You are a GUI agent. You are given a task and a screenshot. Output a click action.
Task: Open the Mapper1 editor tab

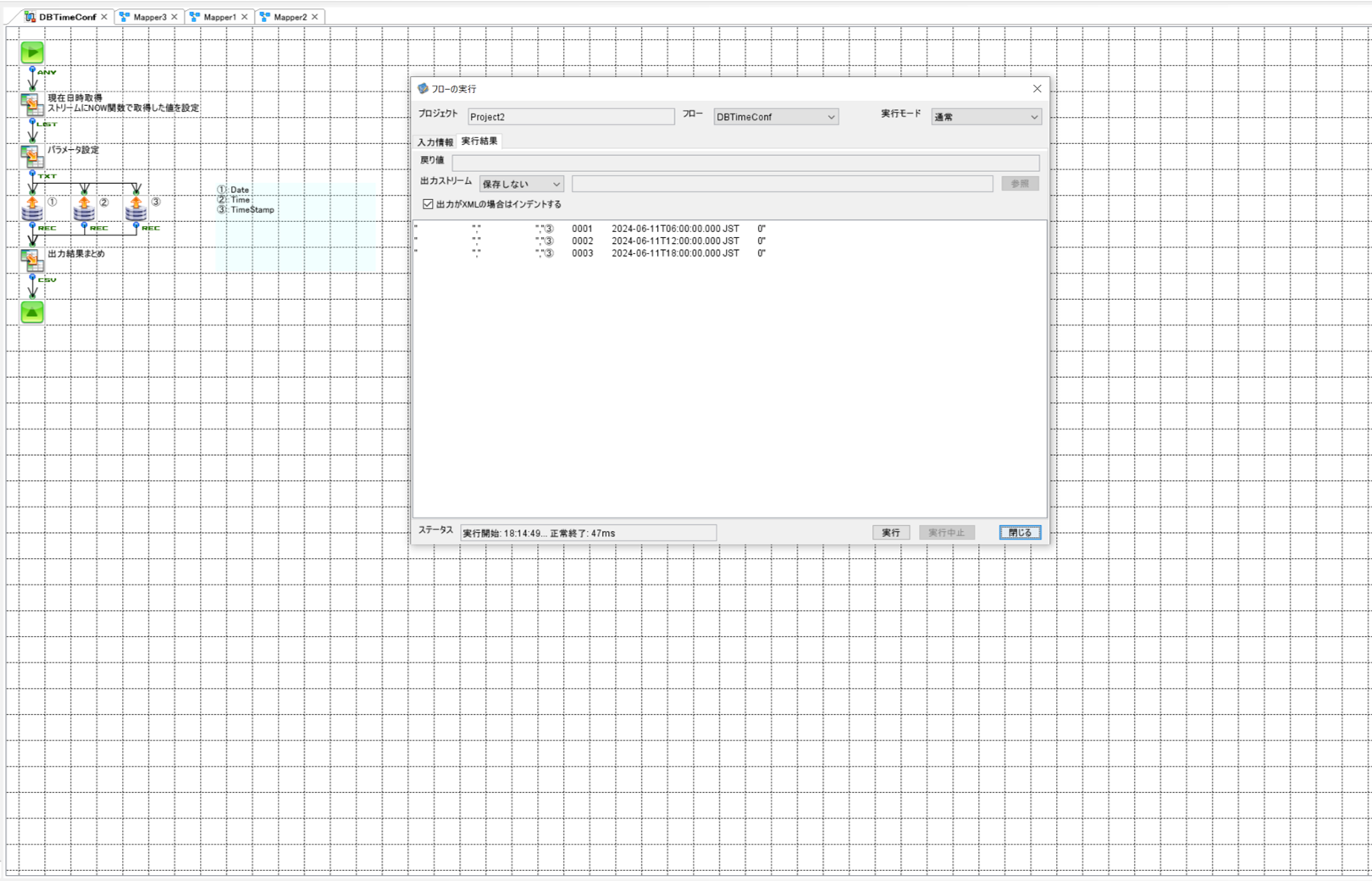pyautogui.click(x=219, y=17)
